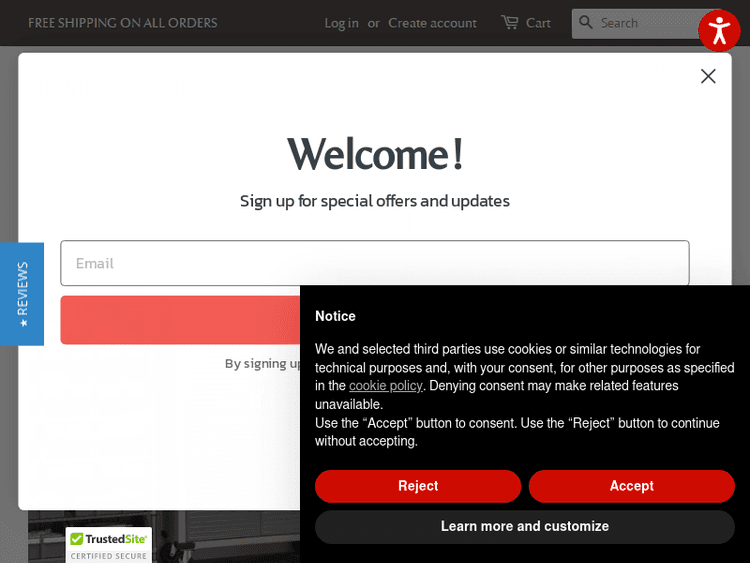Viewport: 750px width, 563px height.
Task: Accept cookies in the Notice banner
Action: pos(632,486)
